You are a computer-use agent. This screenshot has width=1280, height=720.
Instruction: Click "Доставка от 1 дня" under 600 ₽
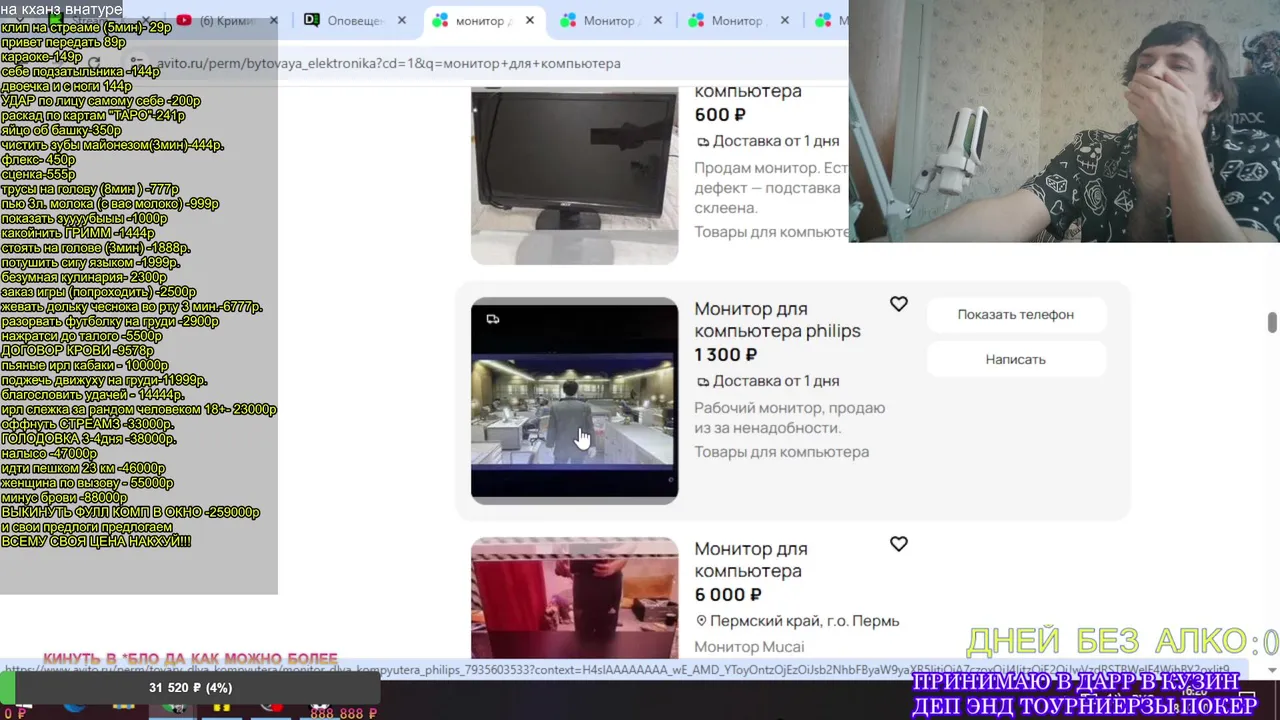point(776,141)
